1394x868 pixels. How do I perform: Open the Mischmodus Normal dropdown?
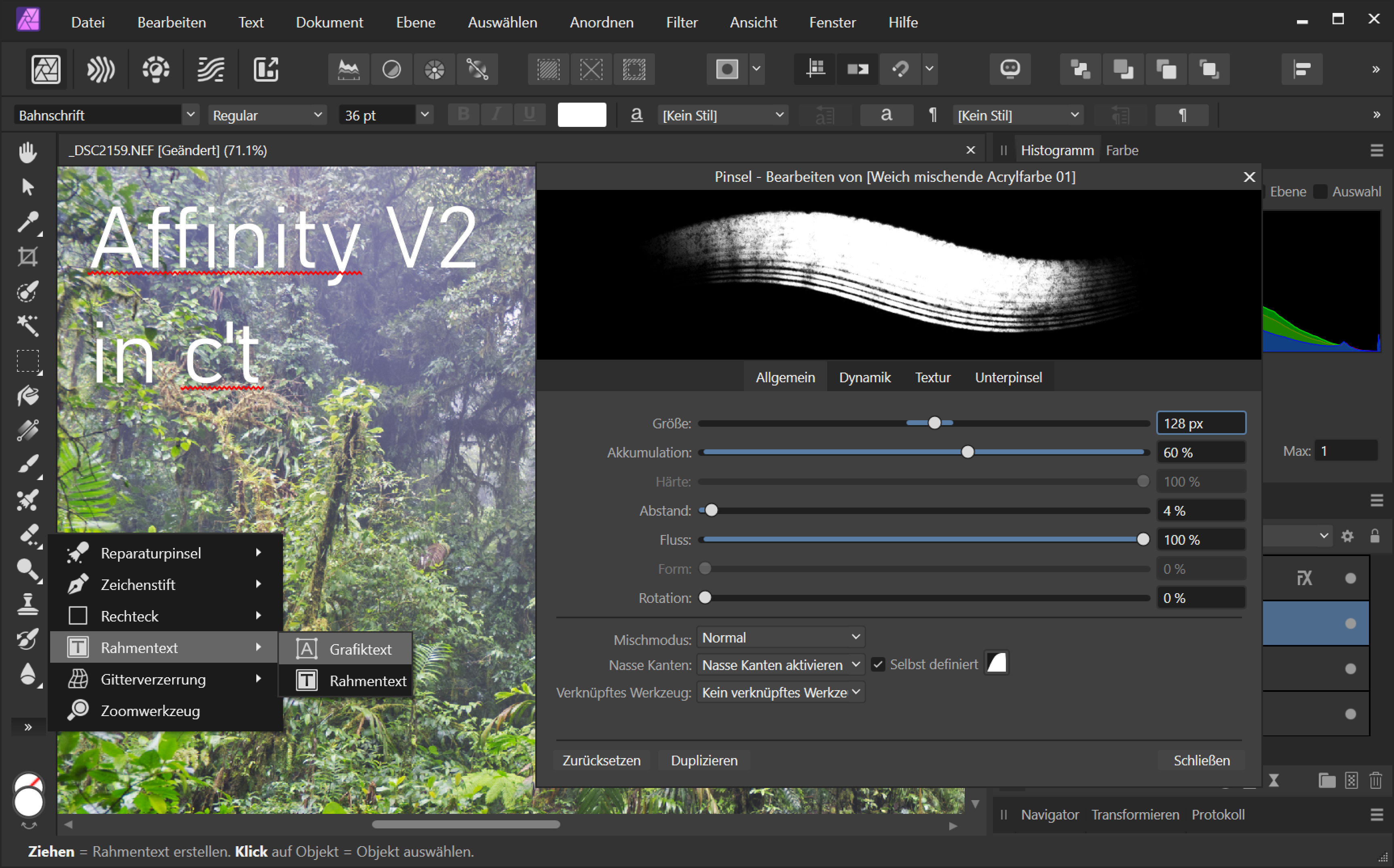(x=781, y=637)
